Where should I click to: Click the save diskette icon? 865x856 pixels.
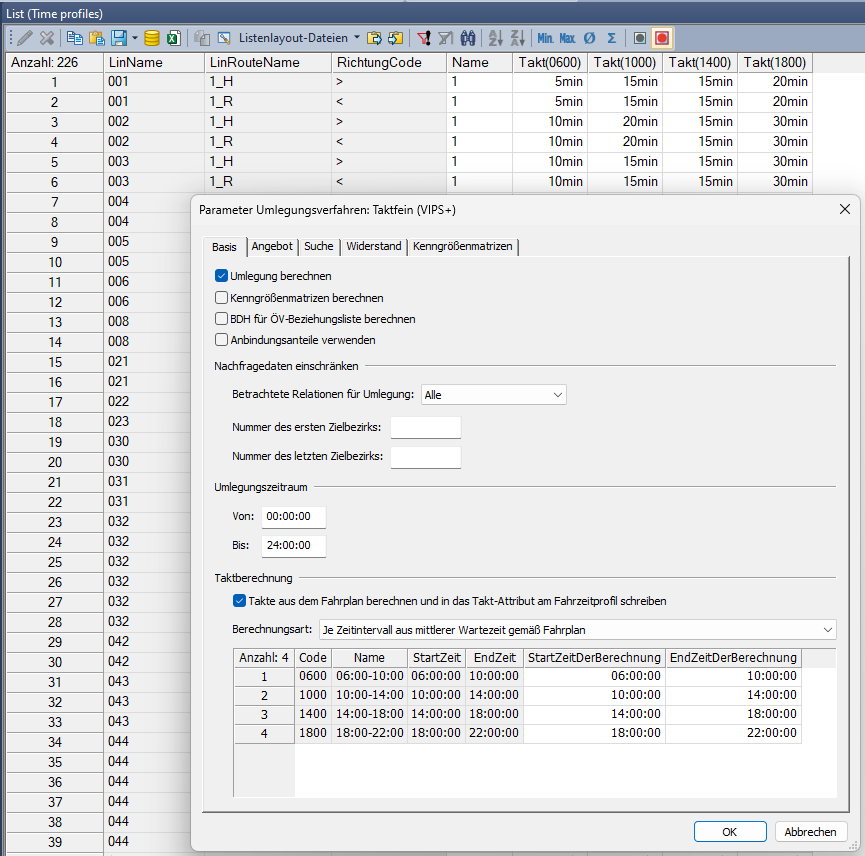pos(119,38)
